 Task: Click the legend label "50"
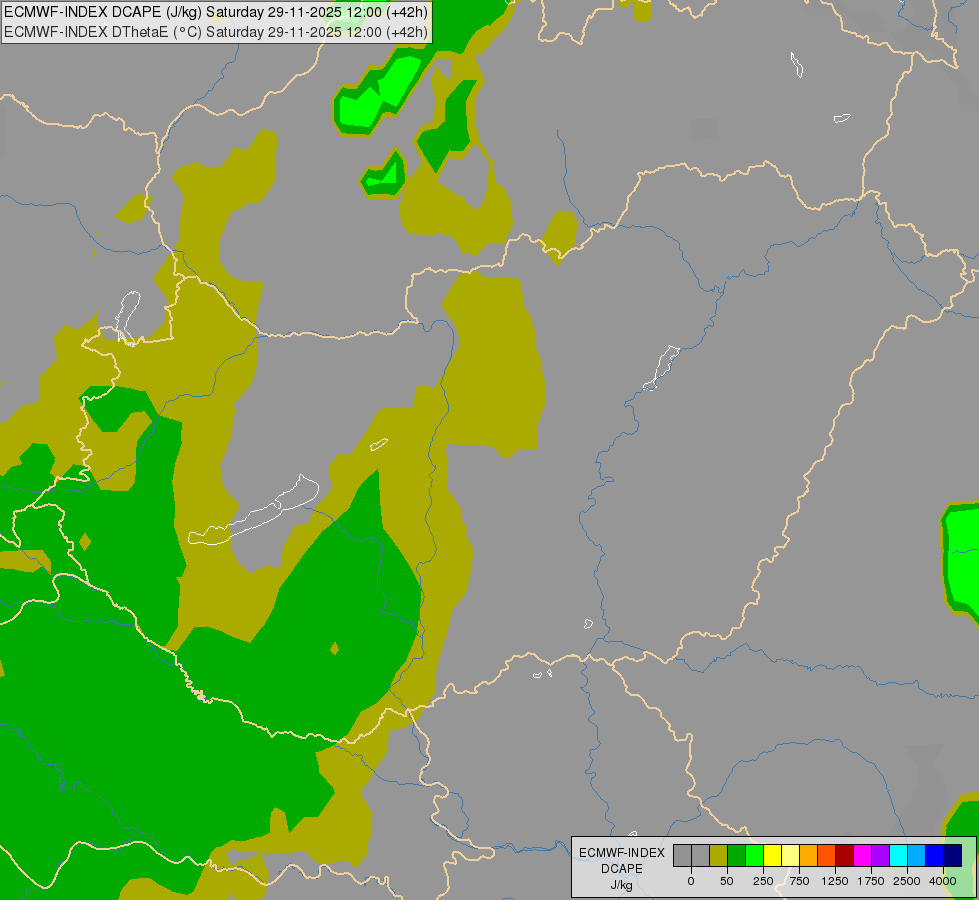point(727,881)
